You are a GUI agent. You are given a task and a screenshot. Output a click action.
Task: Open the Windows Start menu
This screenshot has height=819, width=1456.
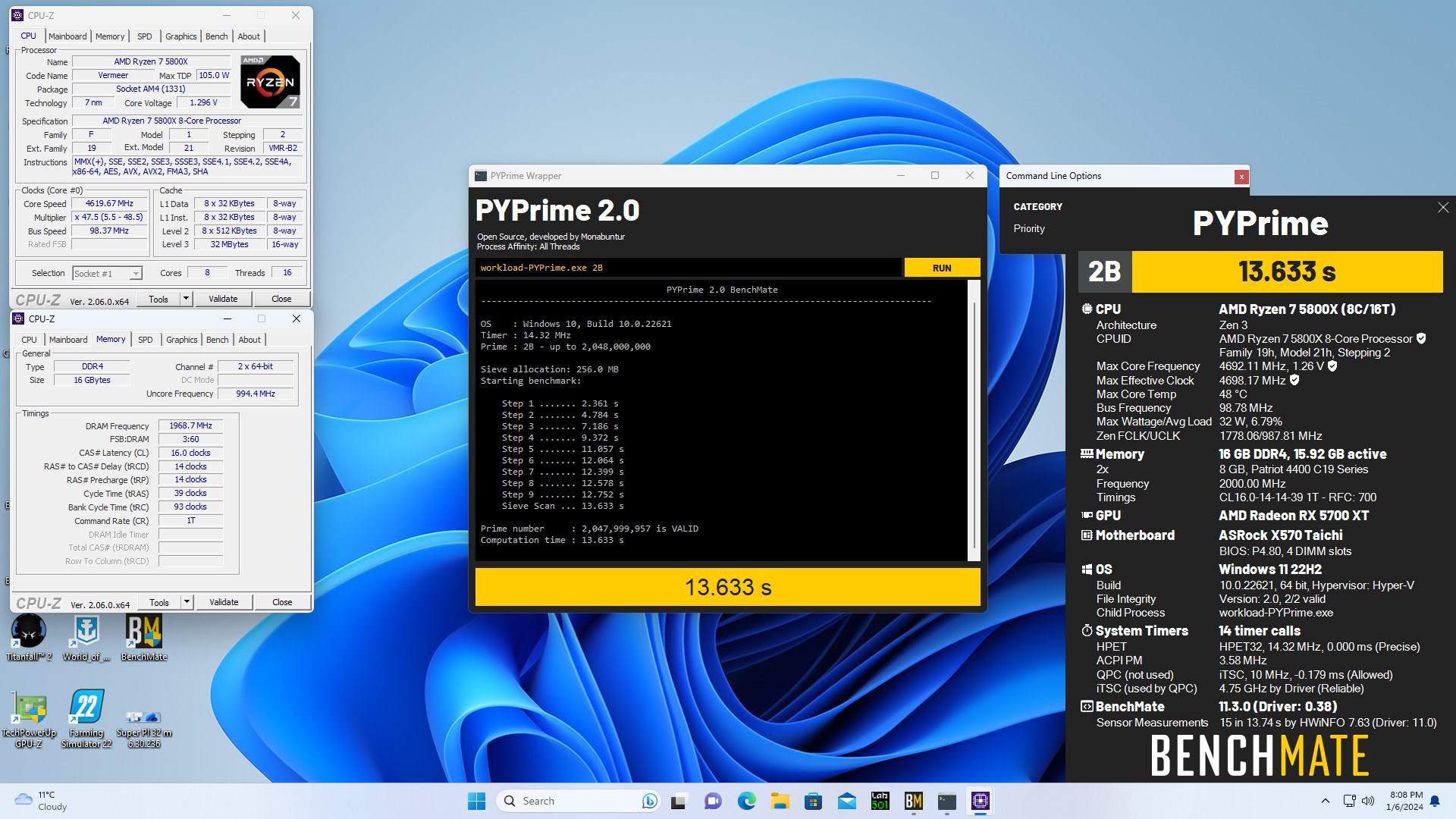click(x=476, y=801)
